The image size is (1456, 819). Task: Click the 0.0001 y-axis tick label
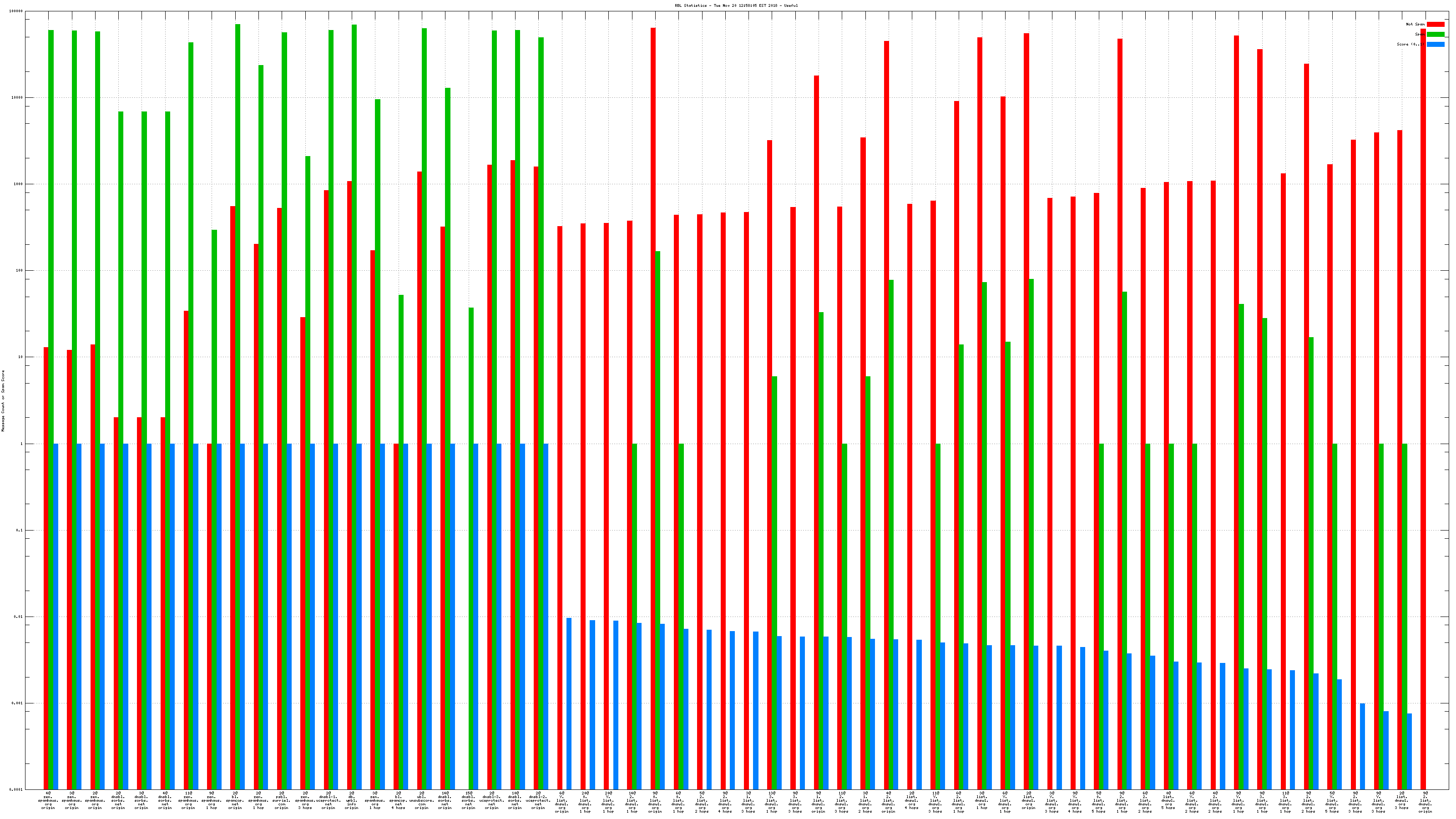[17, 789]
